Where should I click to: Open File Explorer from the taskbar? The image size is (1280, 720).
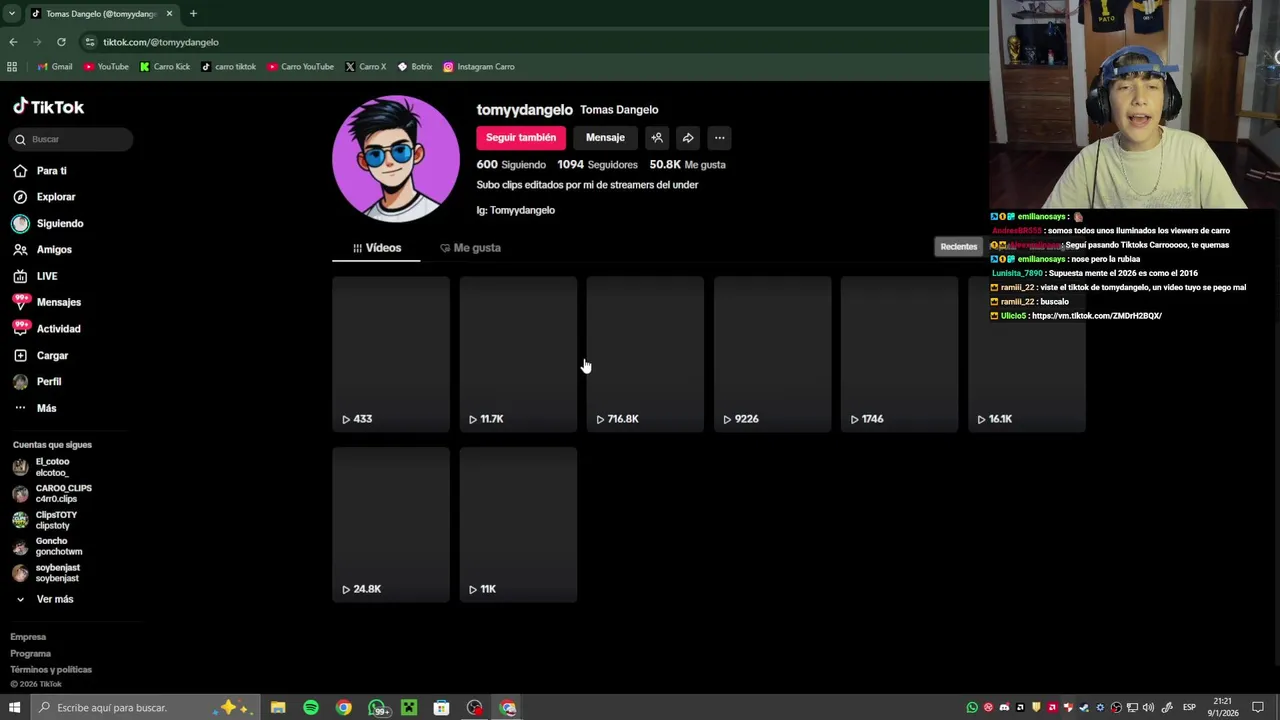pyautogui.click(x=278, y=707)
